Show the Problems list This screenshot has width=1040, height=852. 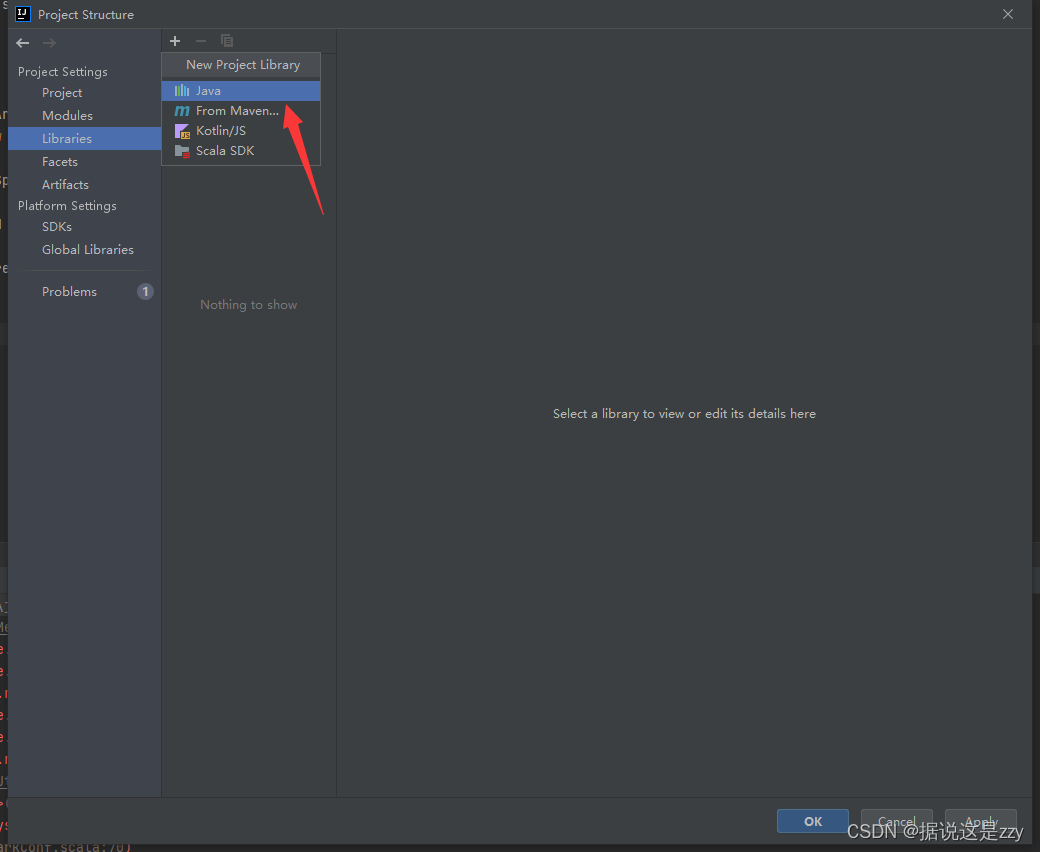point(84,292)
